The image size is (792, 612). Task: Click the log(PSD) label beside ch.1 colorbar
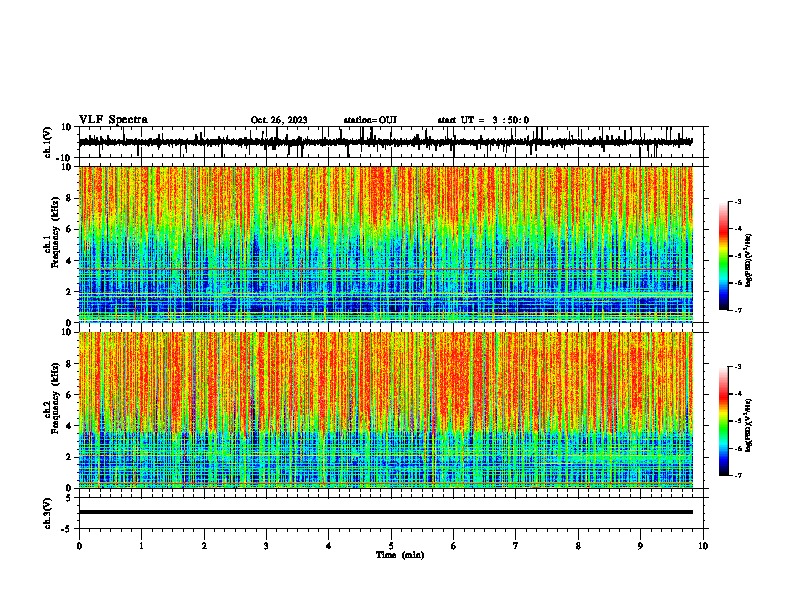click(x=749, y=261)
